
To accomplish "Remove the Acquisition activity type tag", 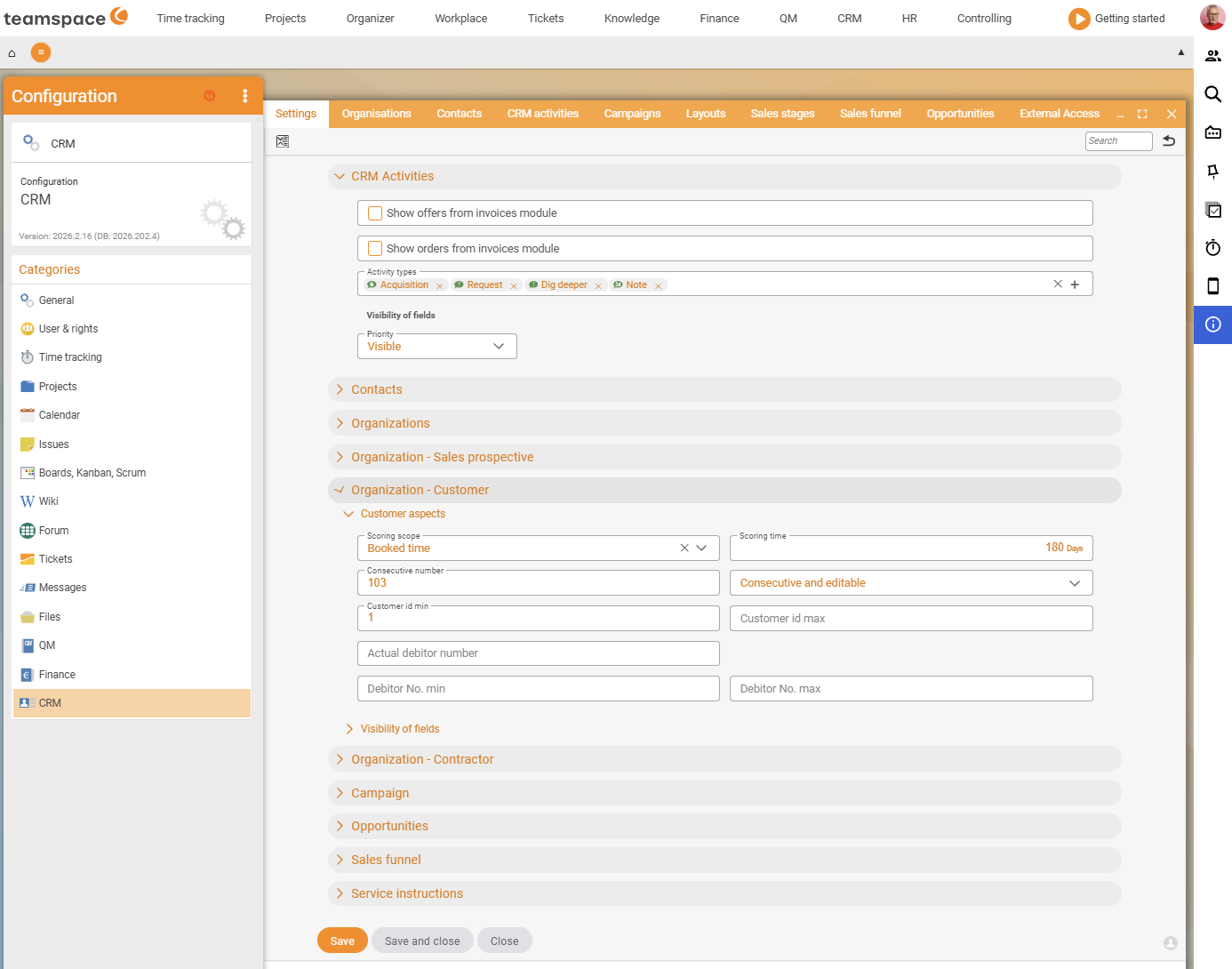I will pos(440,286).
